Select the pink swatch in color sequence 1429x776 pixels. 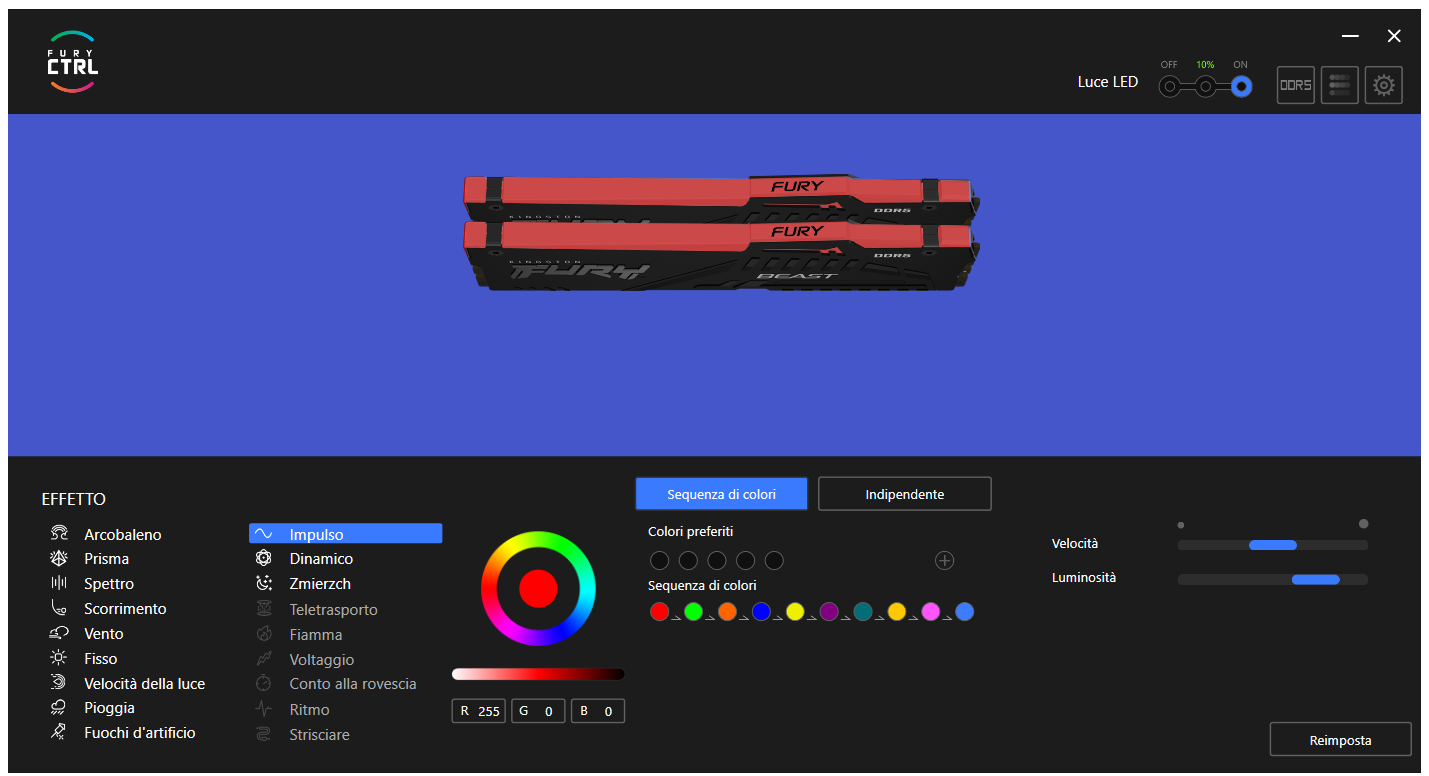pos(931,611)
